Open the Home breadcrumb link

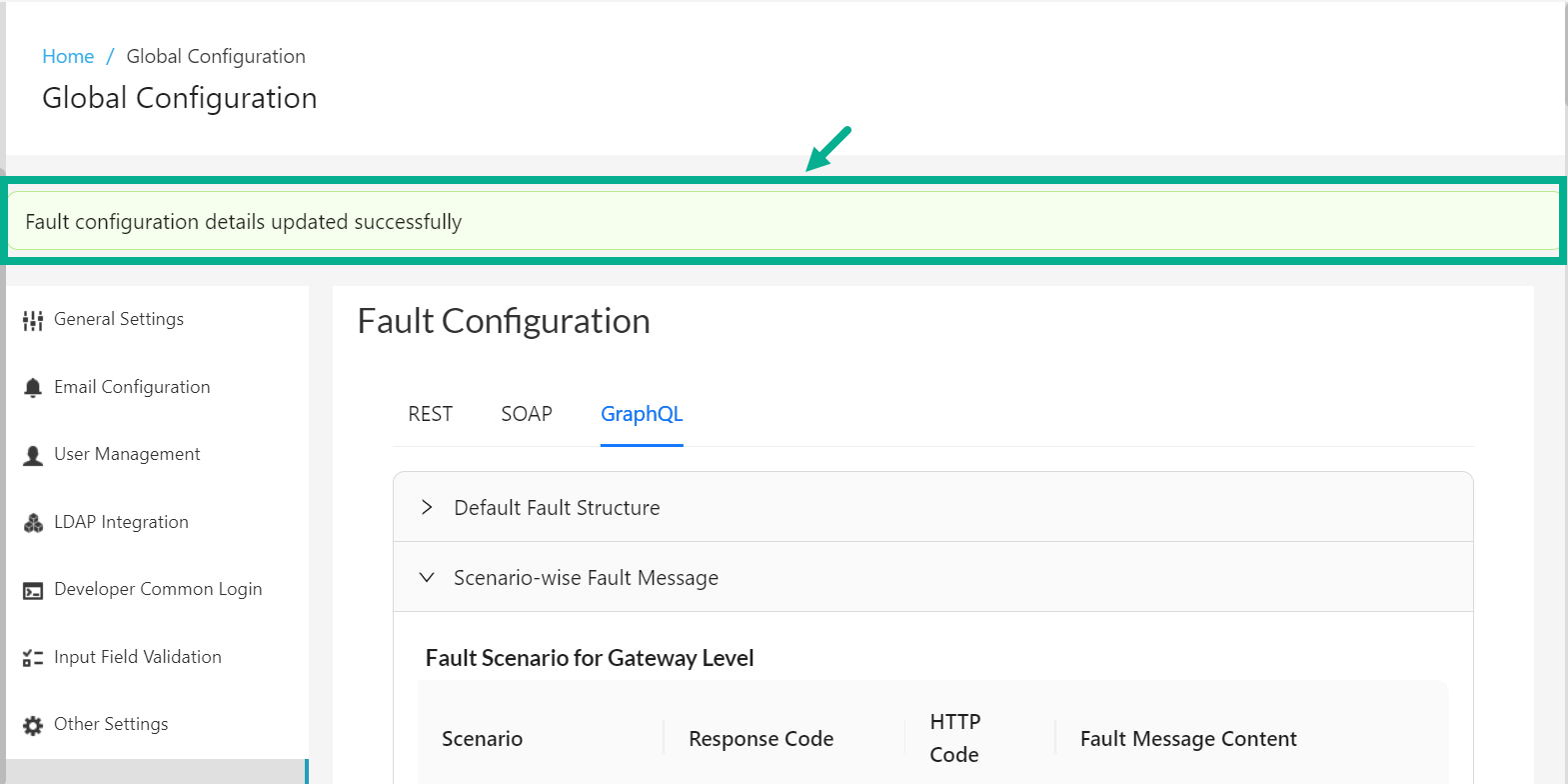click(68, 56)
